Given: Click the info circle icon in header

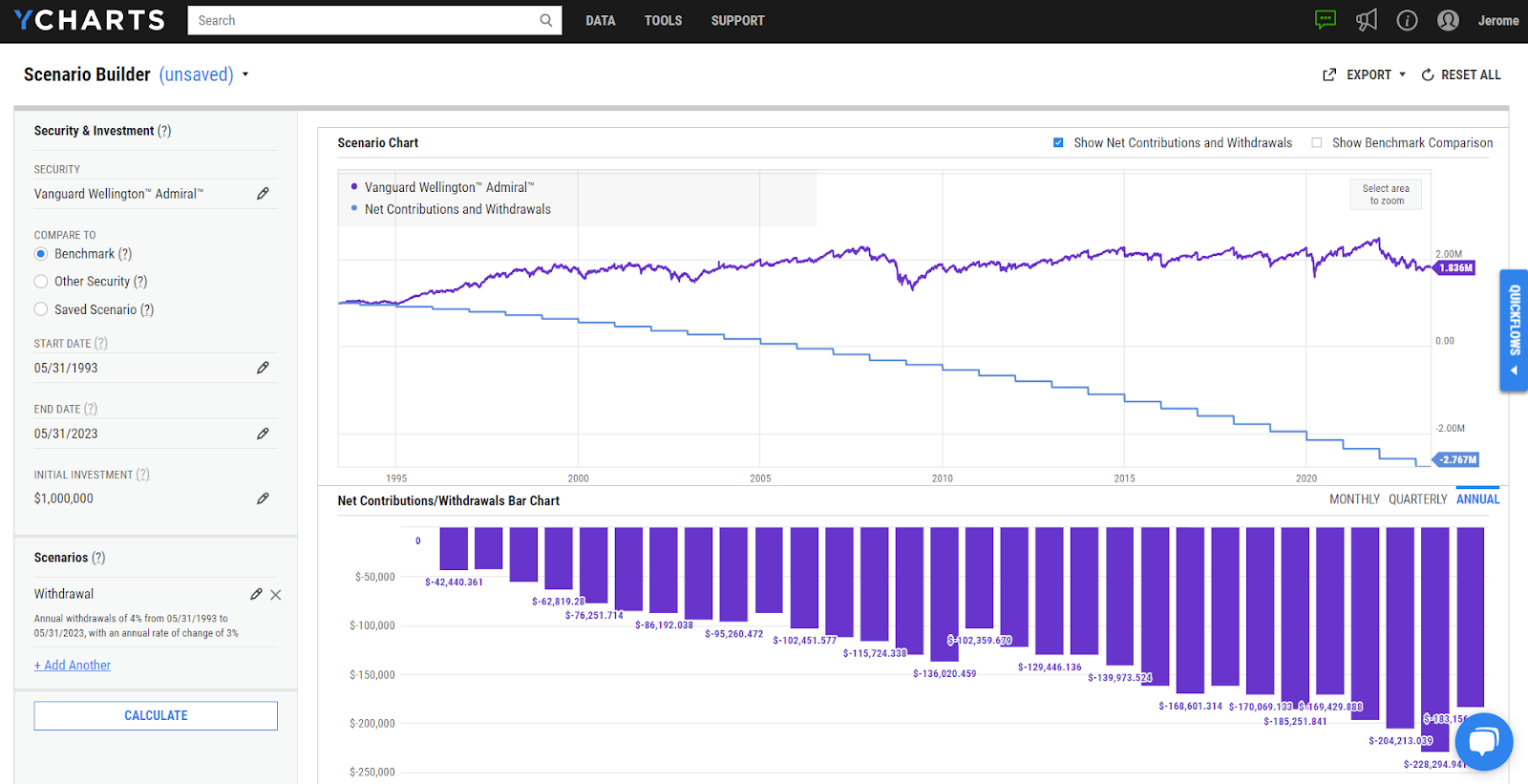Looking at the screenshot, I should (x=1407, y=20).
